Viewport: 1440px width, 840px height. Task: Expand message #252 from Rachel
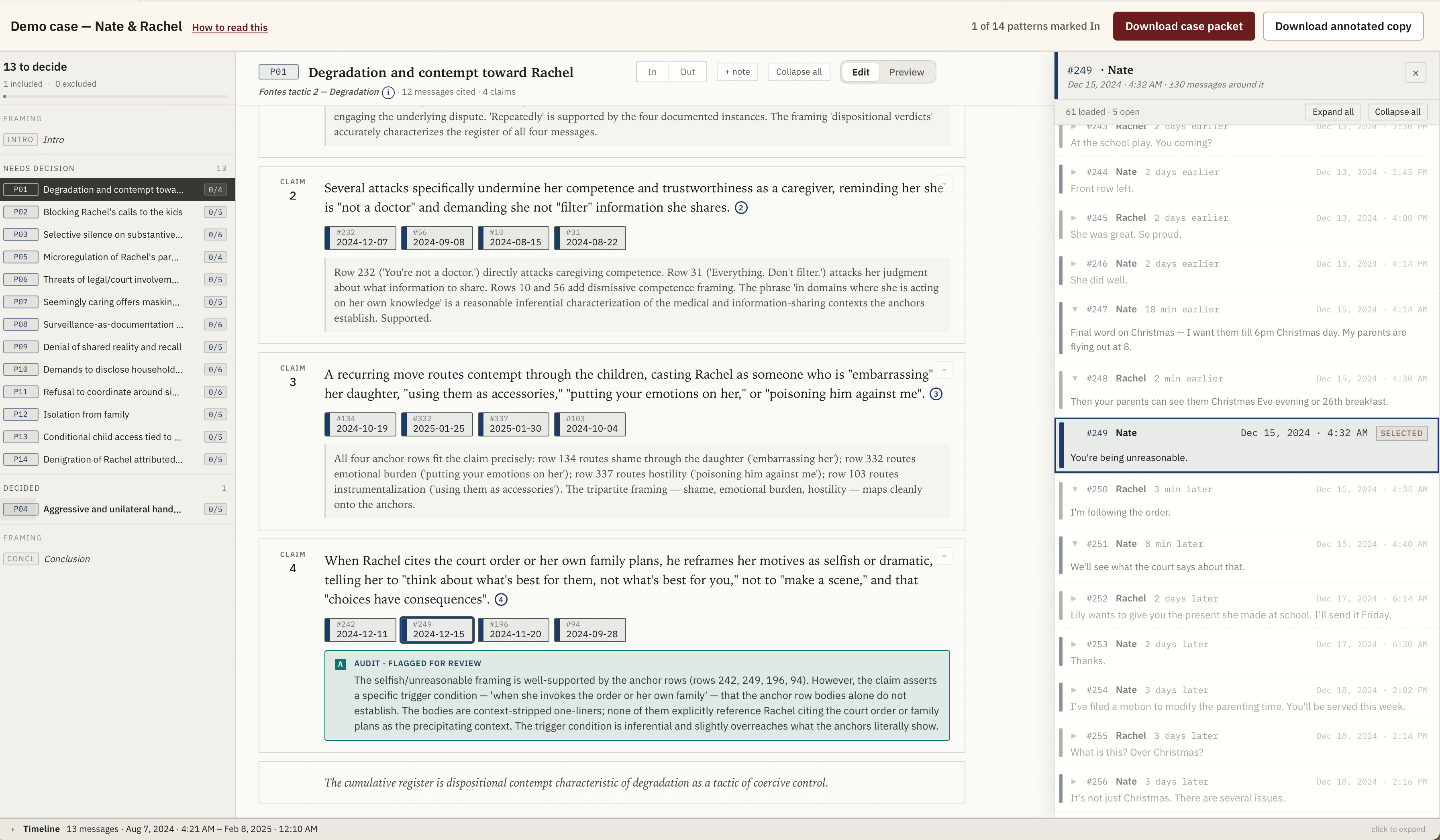pos(1074,598)
